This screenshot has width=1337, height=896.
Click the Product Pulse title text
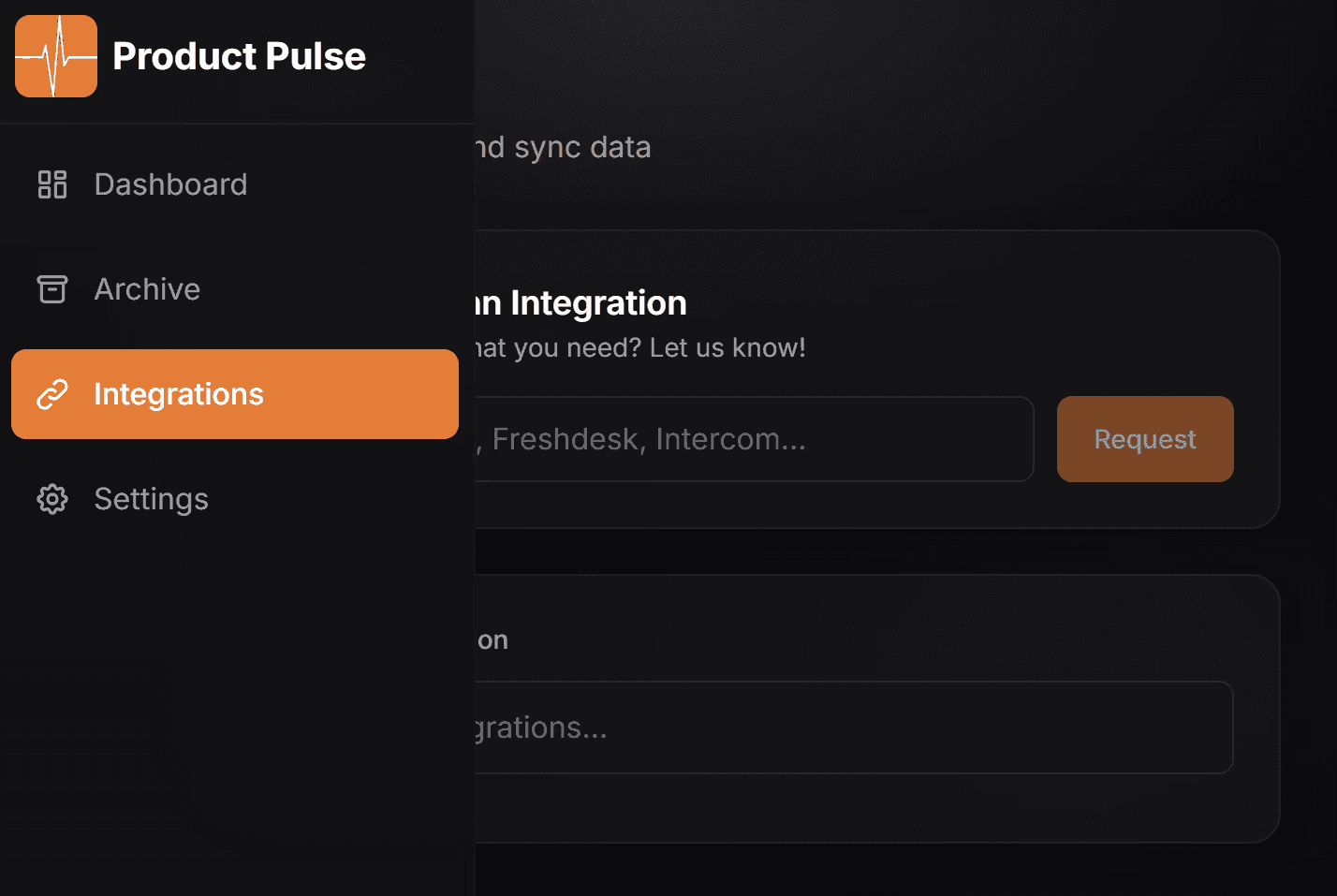(239, 56)
